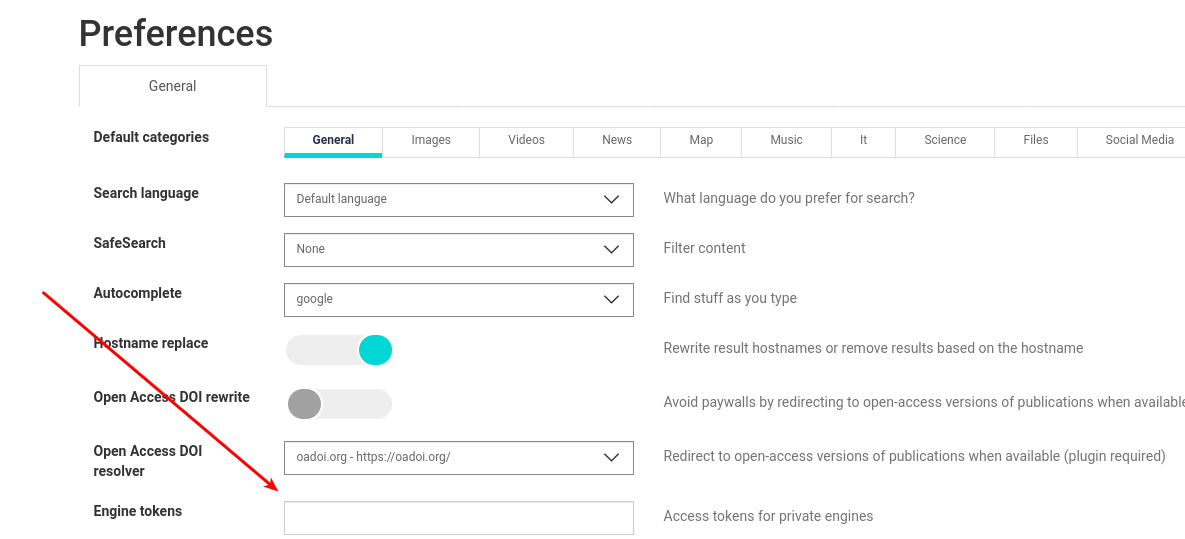Open the Autocomplete dropdown set to google

tap(458, 299)
